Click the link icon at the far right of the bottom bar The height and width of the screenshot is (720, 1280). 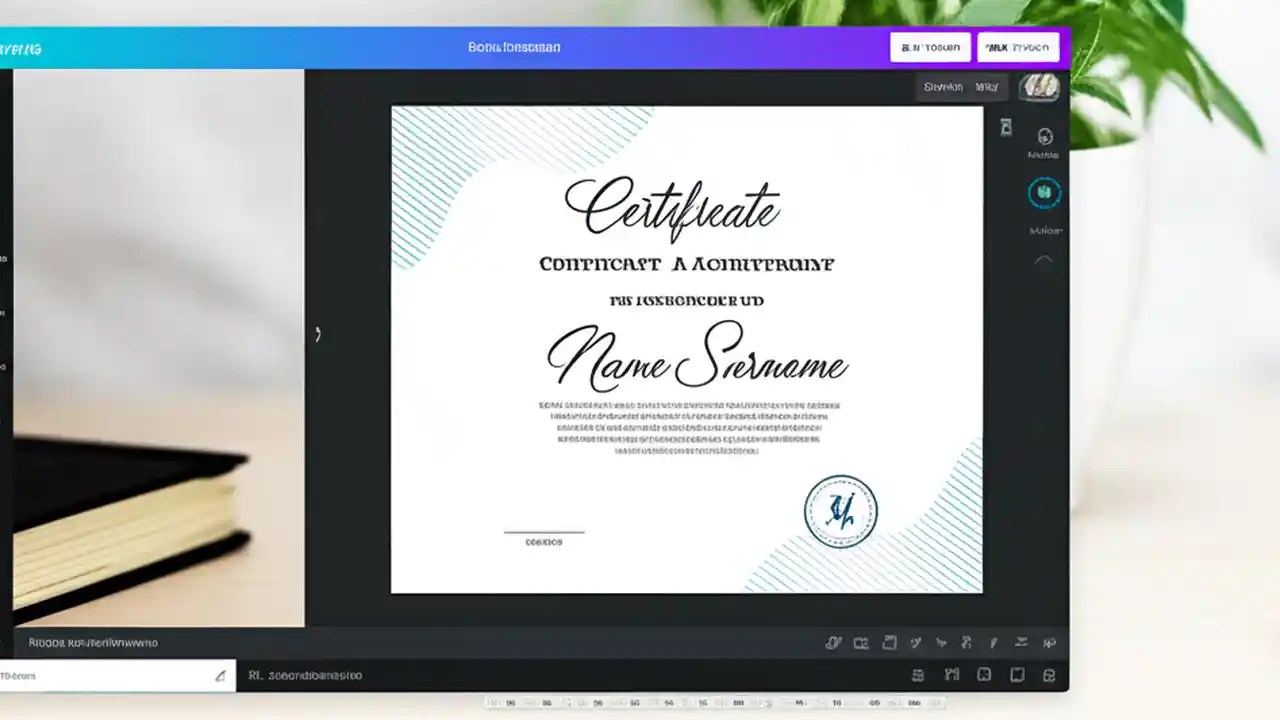(x=1049, y=643)
